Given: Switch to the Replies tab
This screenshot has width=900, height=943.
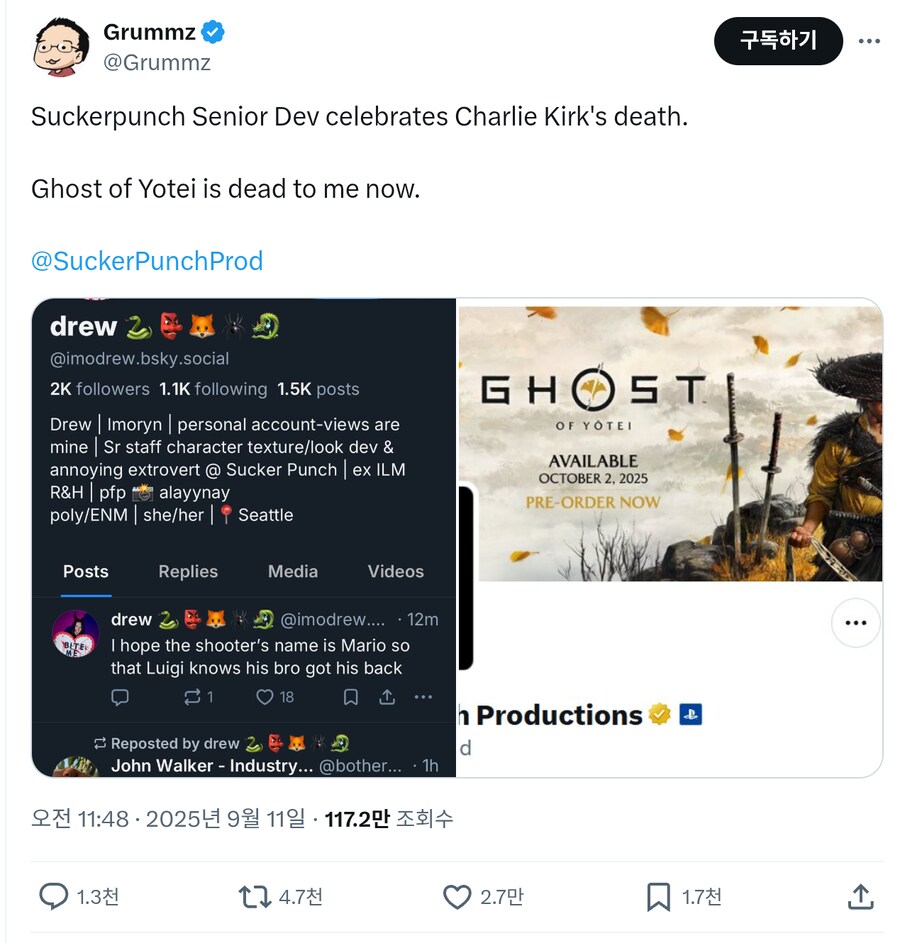Looking at the screenshot, I should (188, 571).
